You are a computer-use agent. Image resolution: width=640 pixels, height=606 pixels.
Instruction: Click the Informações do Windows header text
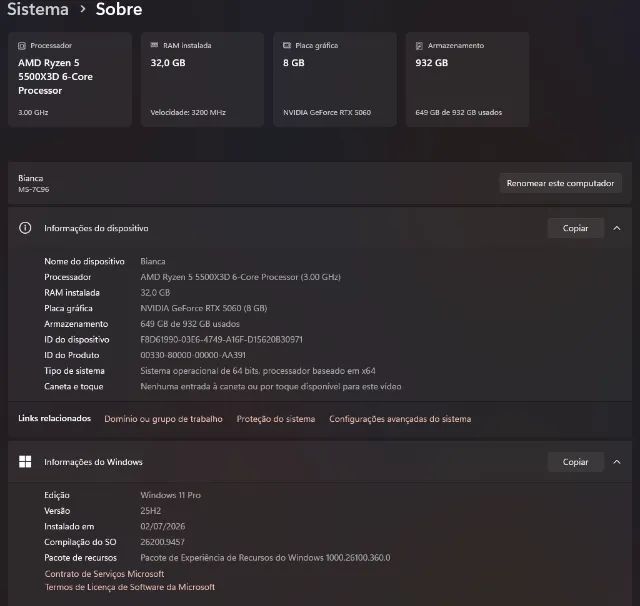93,462
